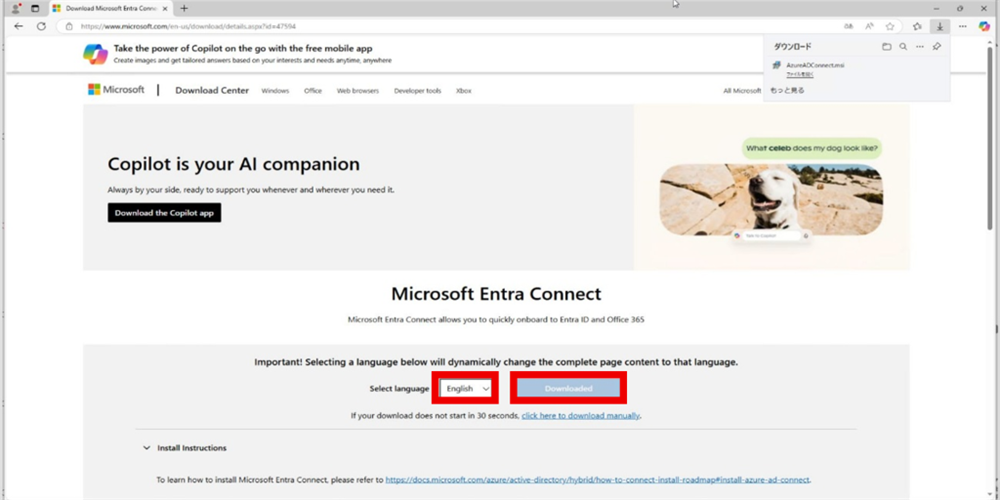Go back to previous page
The width and height of the screenshot is (1000, 500).
(18, 26)
